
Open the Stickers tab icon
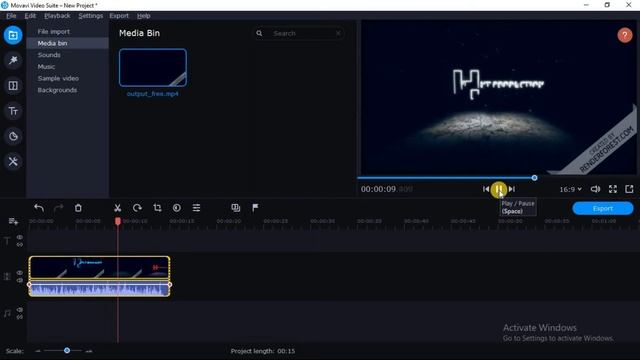[x=13, y=136]
